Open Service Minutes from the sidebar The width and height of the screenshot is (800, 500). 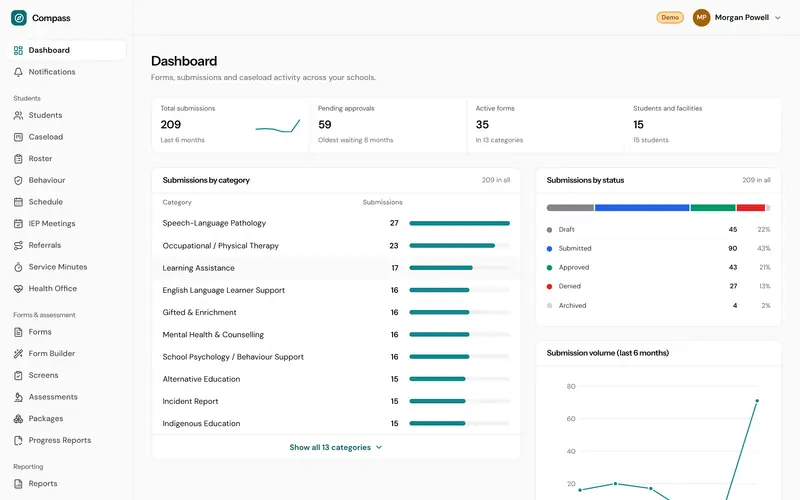67,267
